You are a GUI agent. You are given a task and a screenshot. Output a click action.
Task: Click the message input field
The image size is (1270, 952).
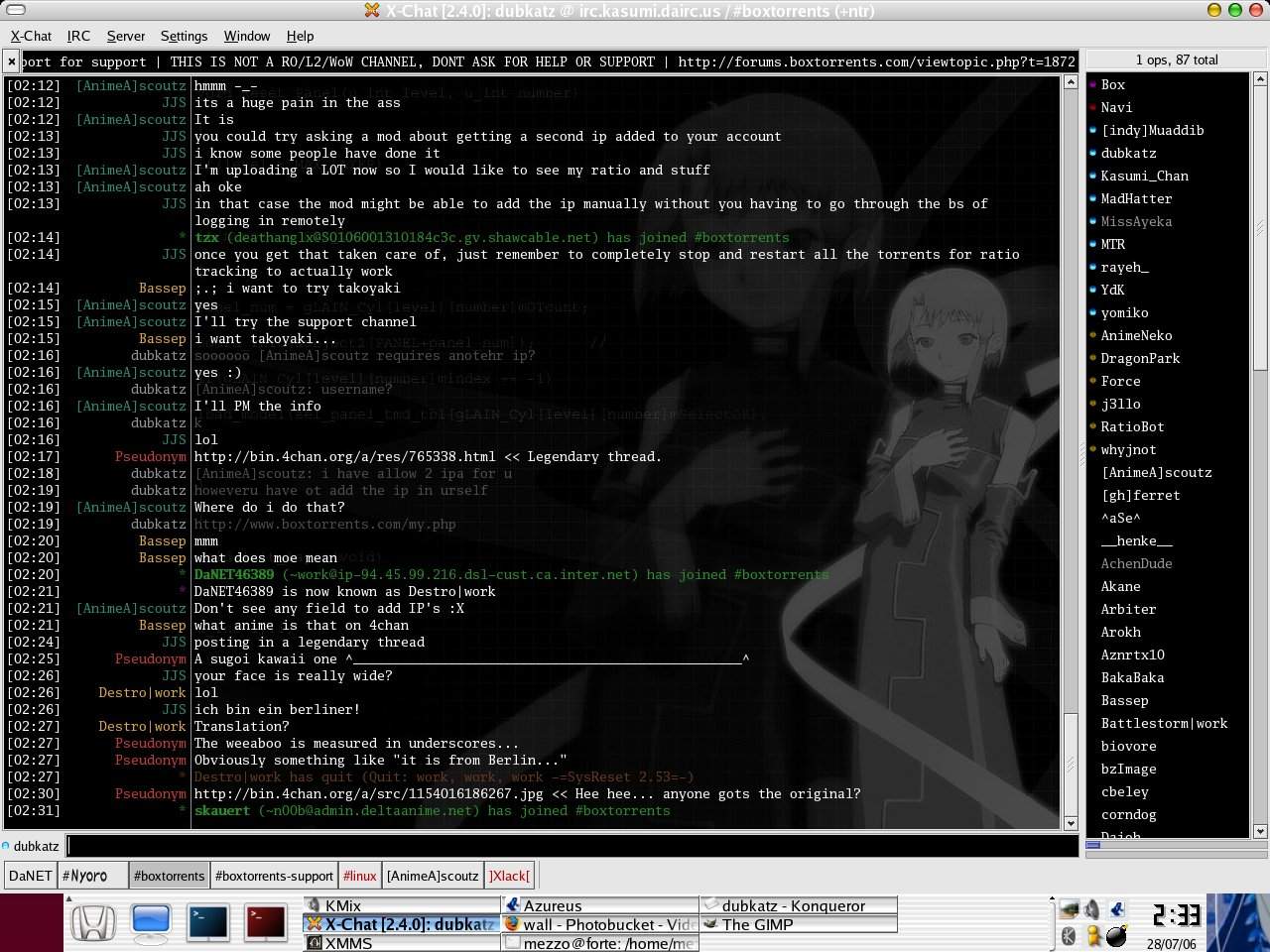[571, 846]
